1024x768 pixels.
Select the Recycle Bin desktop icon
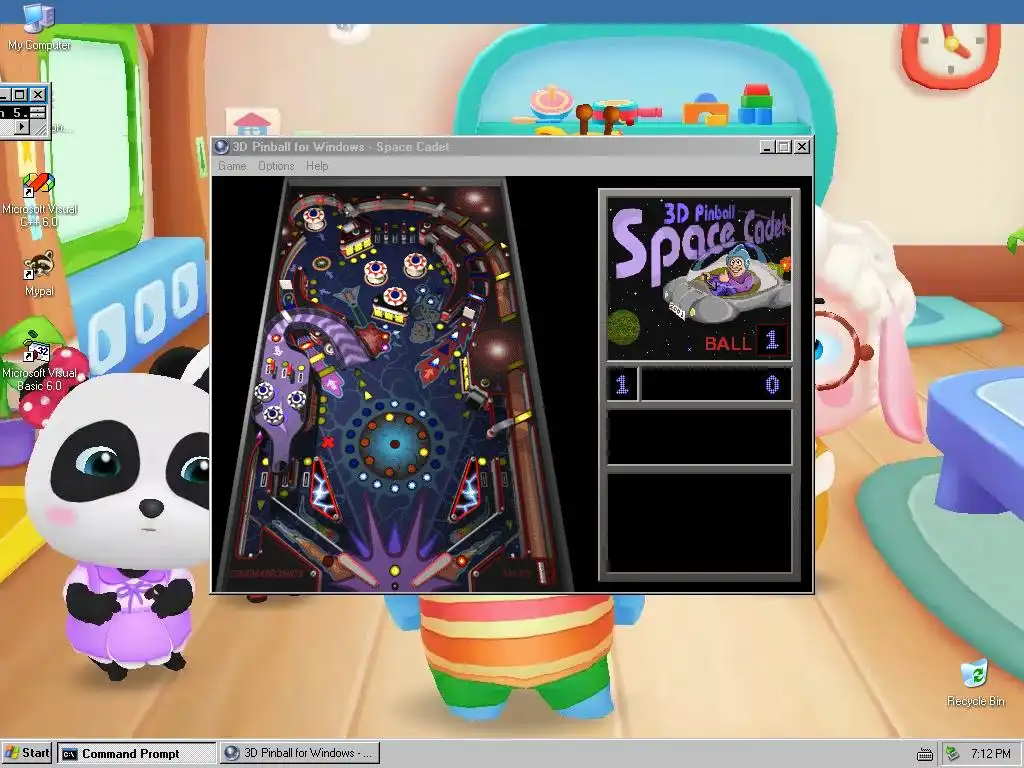[975, 682]
